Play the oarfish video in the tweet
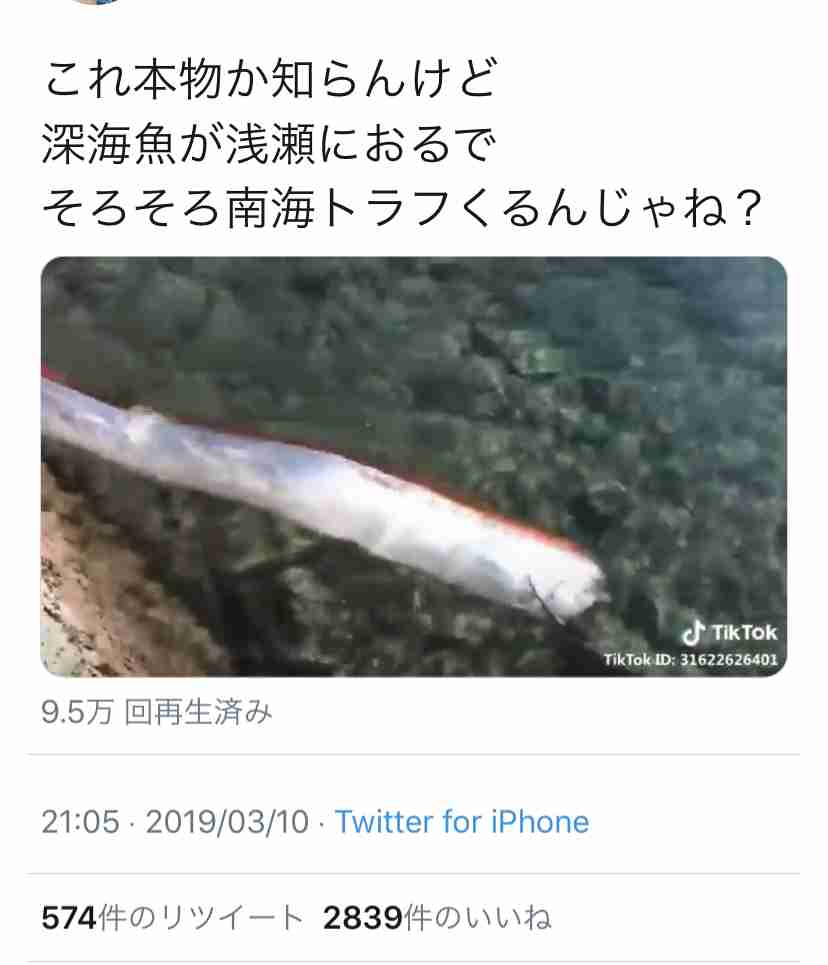This screenshot has height=965, width=828. pos(414,466)
